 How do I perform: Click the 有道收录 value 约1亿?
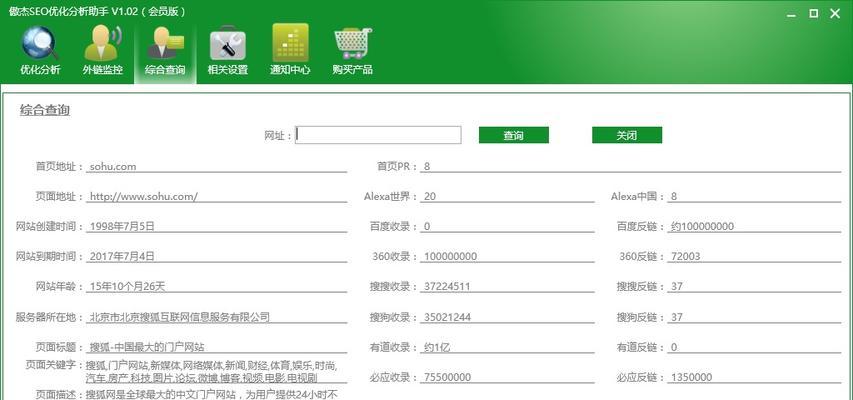click(437, 347)
